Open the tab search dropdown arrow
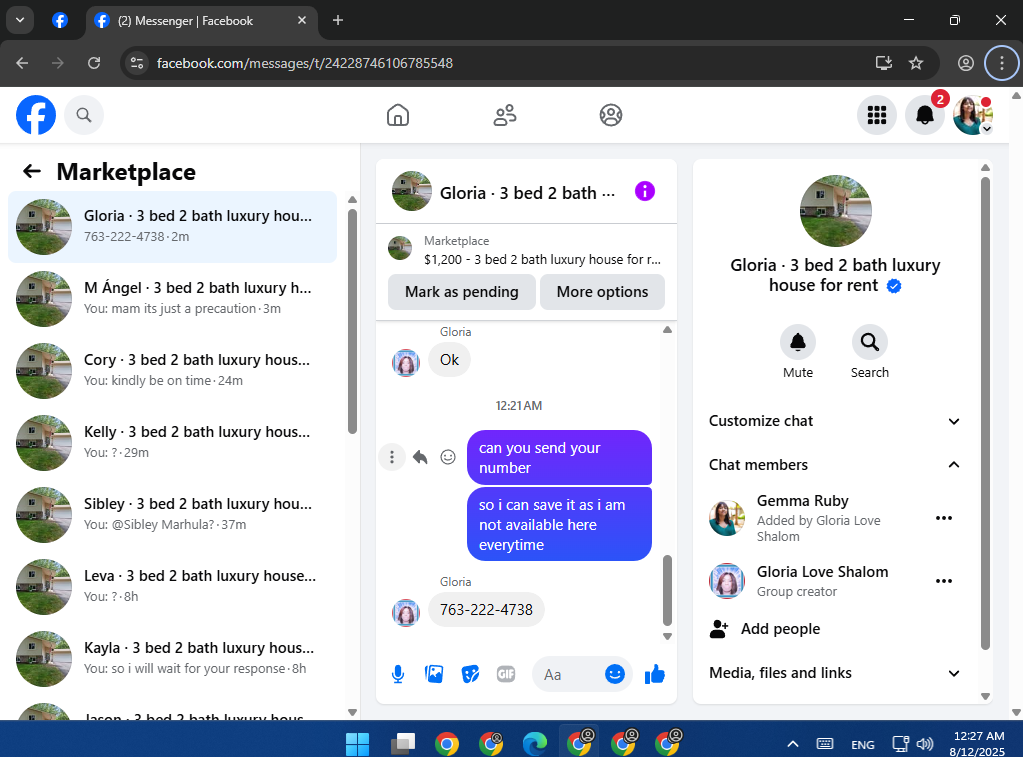Viewport: 1023px width, 757px height. tap(20, 20)
